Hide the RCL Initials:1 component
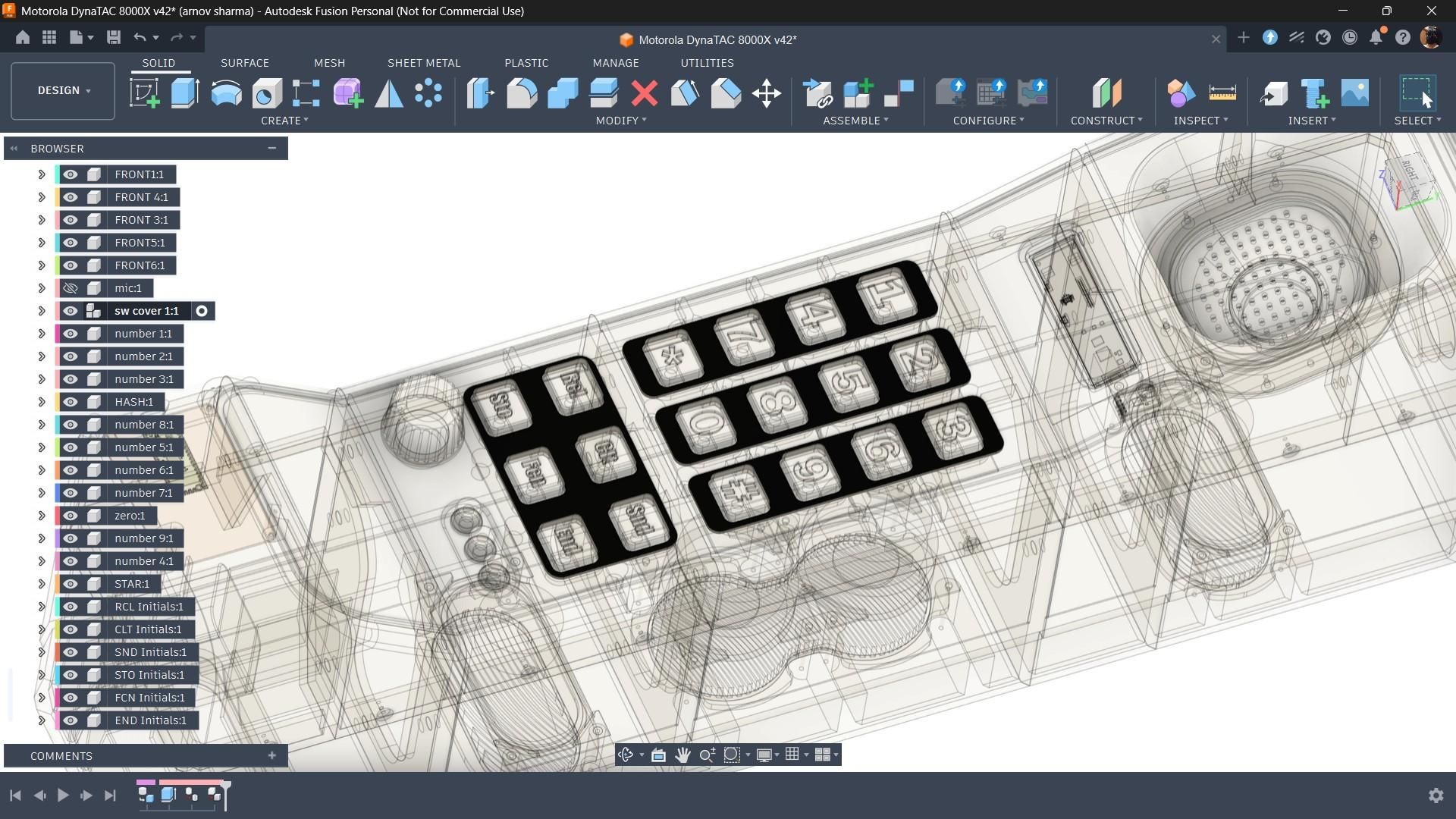This screenshot has width=1456, height=819. coord(71,607)
